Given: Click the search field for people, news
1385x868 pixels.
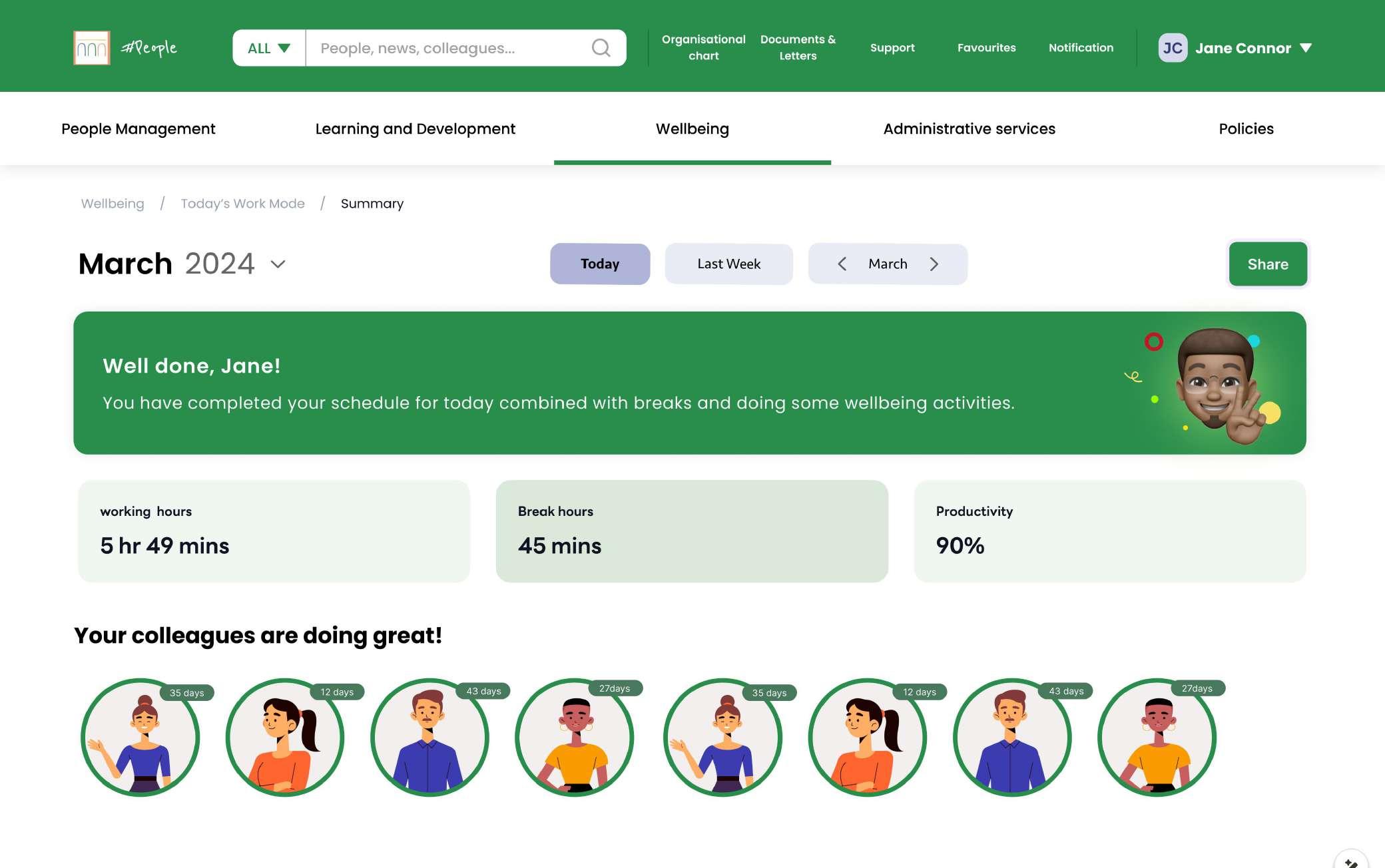Looking at the screenshot, I should tap(446, 48).
